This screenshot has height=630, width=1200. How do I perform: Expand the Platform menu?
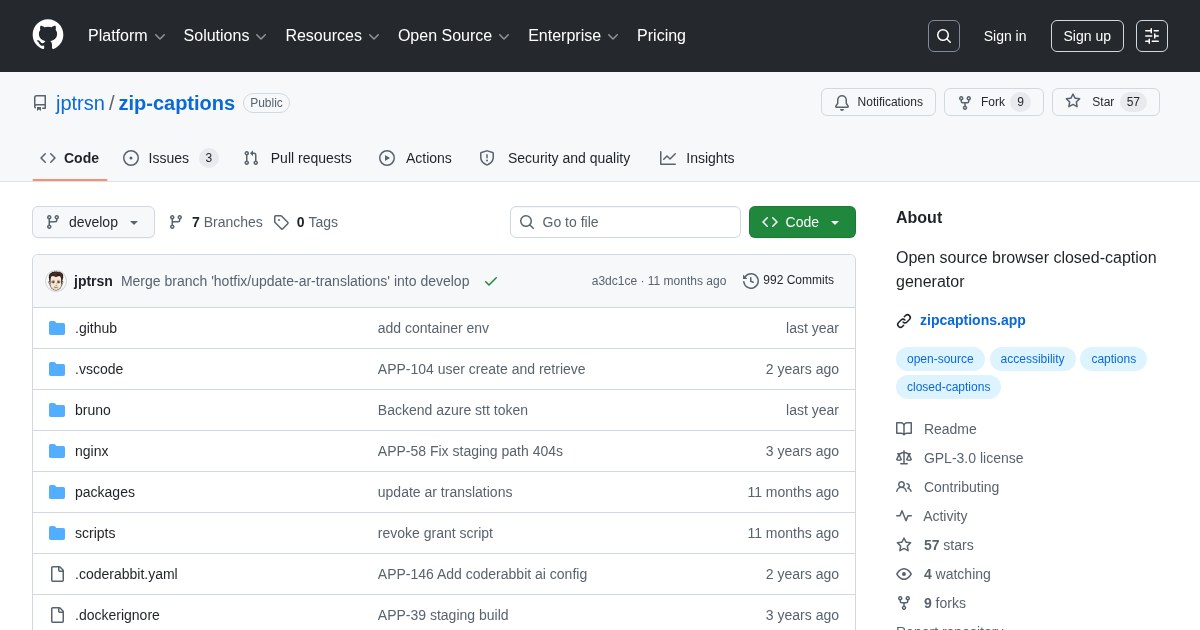[127, 36]
